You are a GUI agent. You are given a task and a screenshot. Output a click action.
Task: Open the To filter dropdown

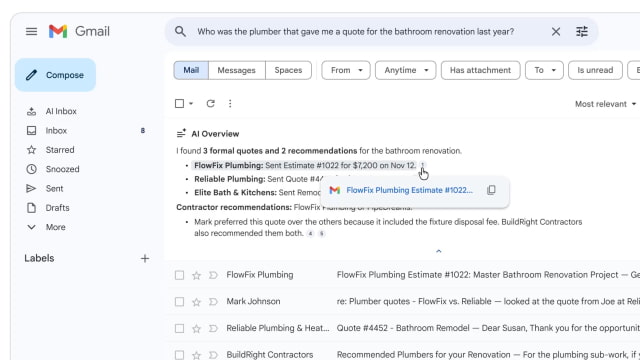click(544, 70)
